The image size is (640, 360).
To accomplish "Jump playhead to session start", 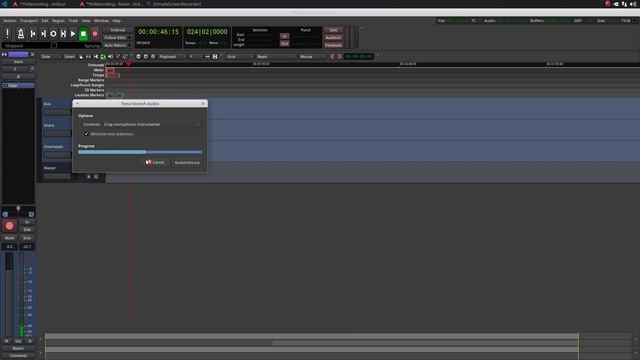I will [x=33, y=33].
